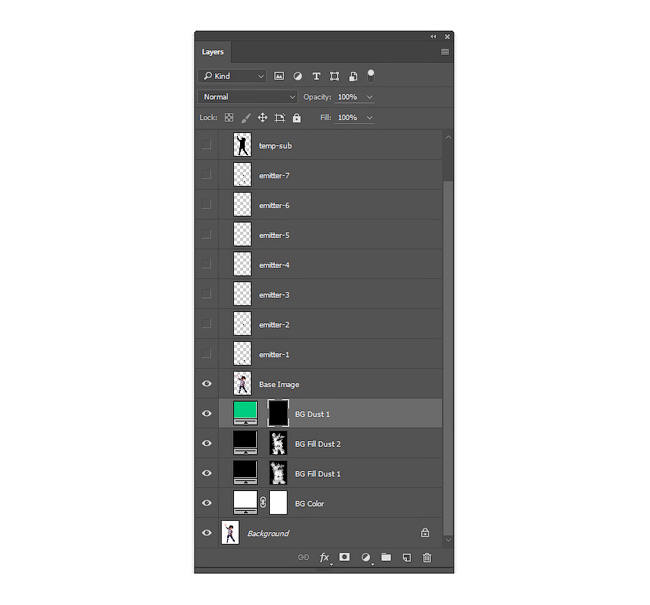
Task: Hide the BG Dust 1 layer
Action: pyautogui.click(x=206, y=413)
